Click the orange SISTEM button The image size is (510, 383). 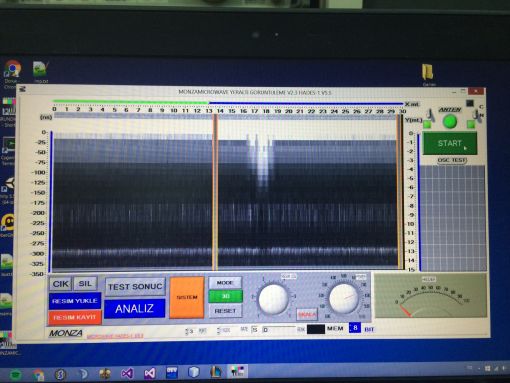pyautogui.click(x=187, y=297)
